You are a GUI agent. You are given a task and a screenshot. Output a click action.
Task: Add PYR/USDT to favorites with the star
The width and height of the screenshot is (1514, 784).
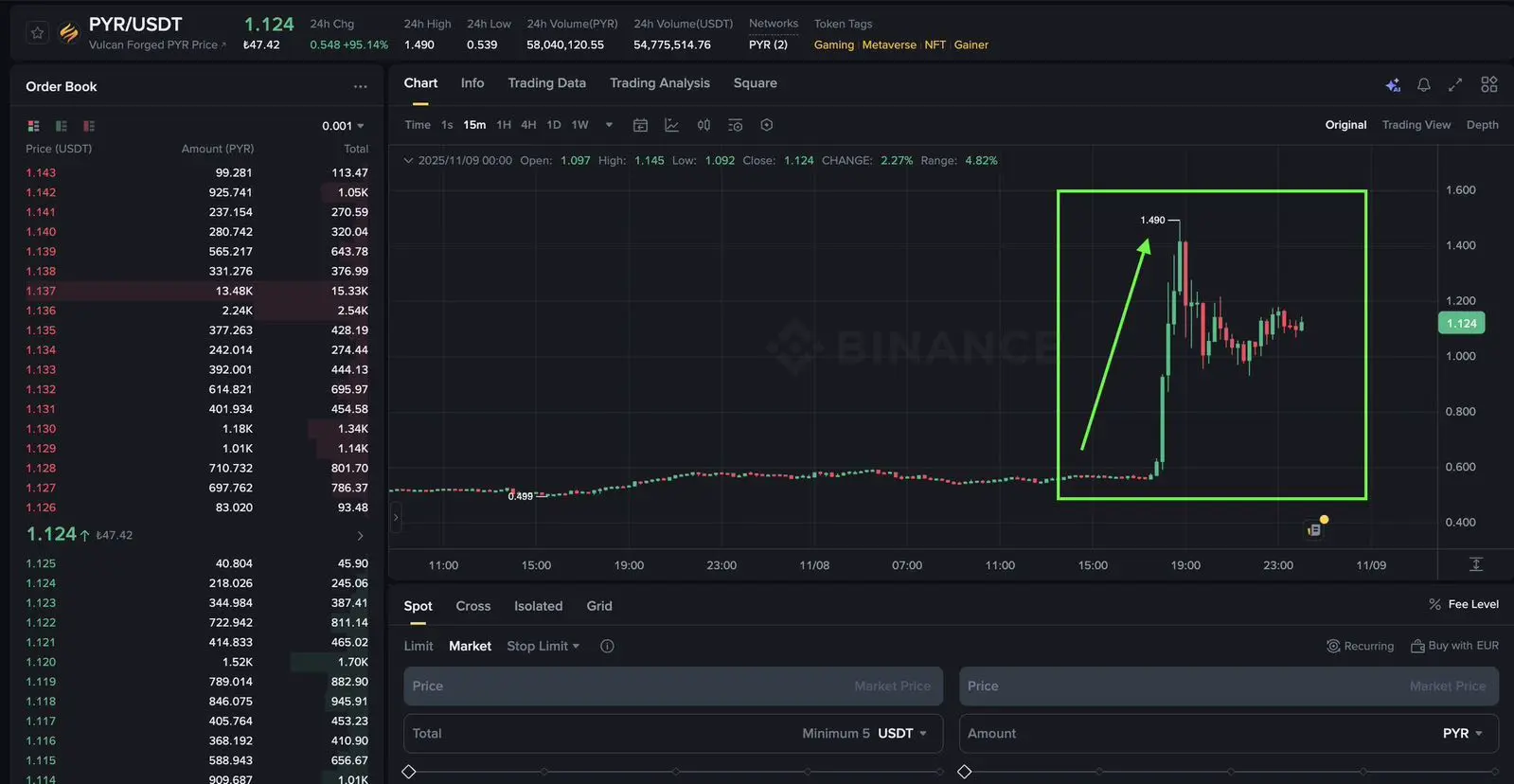click(37, 33)
